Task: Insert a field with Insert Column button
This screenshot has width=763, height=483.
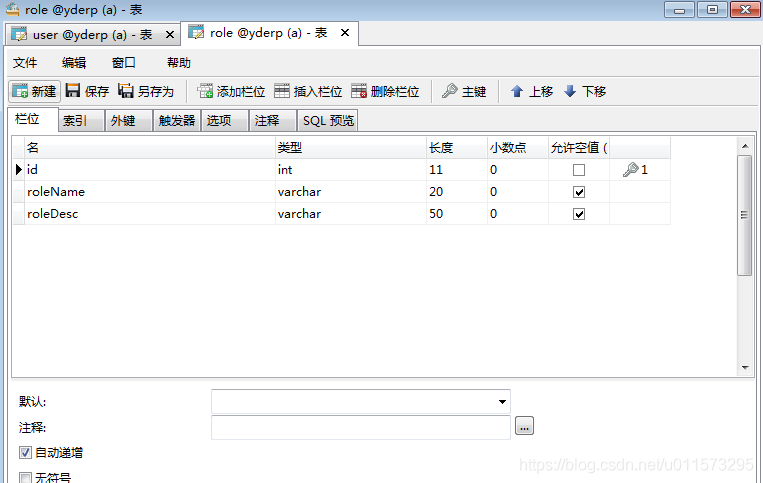Action: point(308,91)
